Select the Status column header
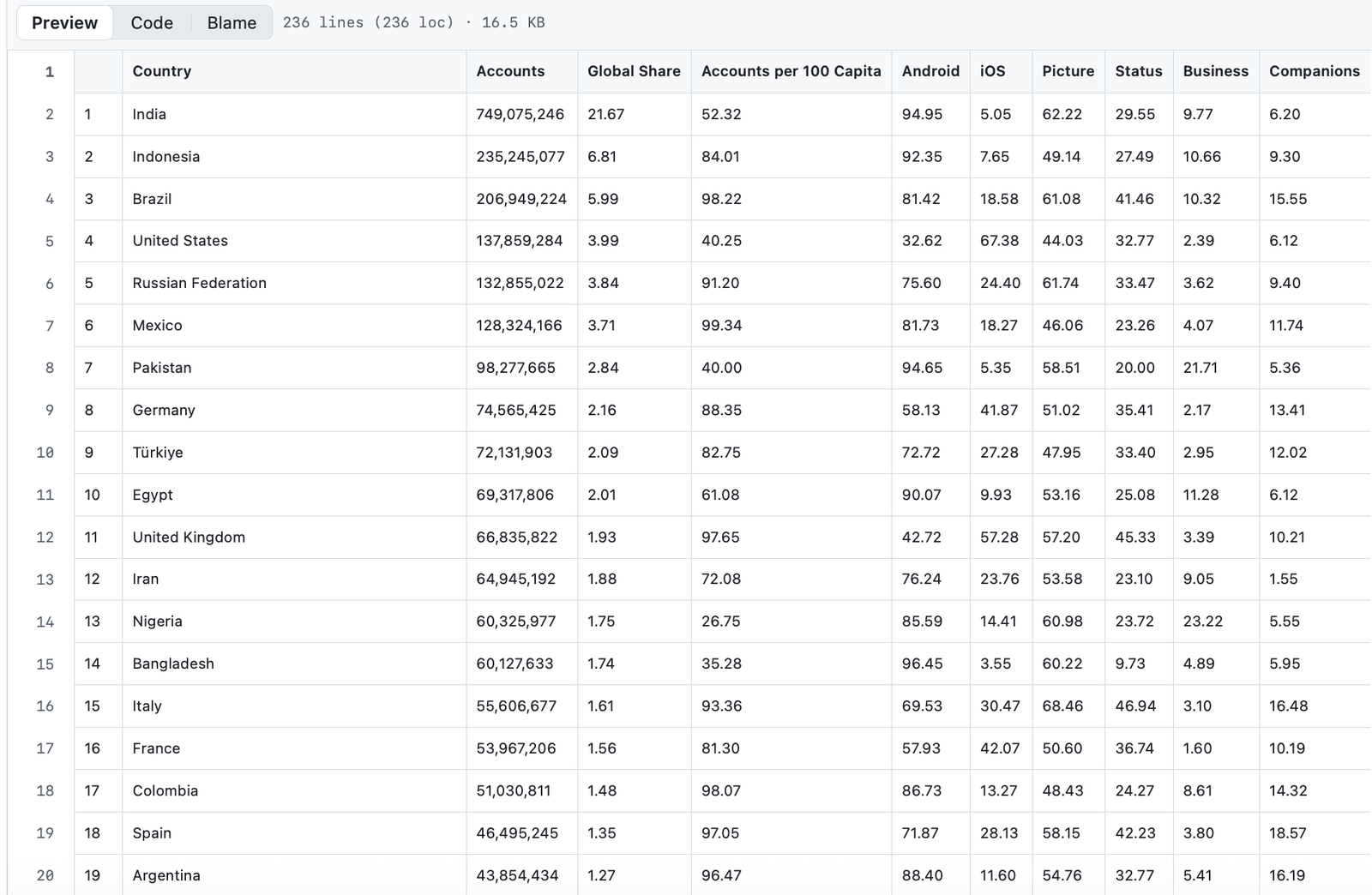 click(1139, 71)
